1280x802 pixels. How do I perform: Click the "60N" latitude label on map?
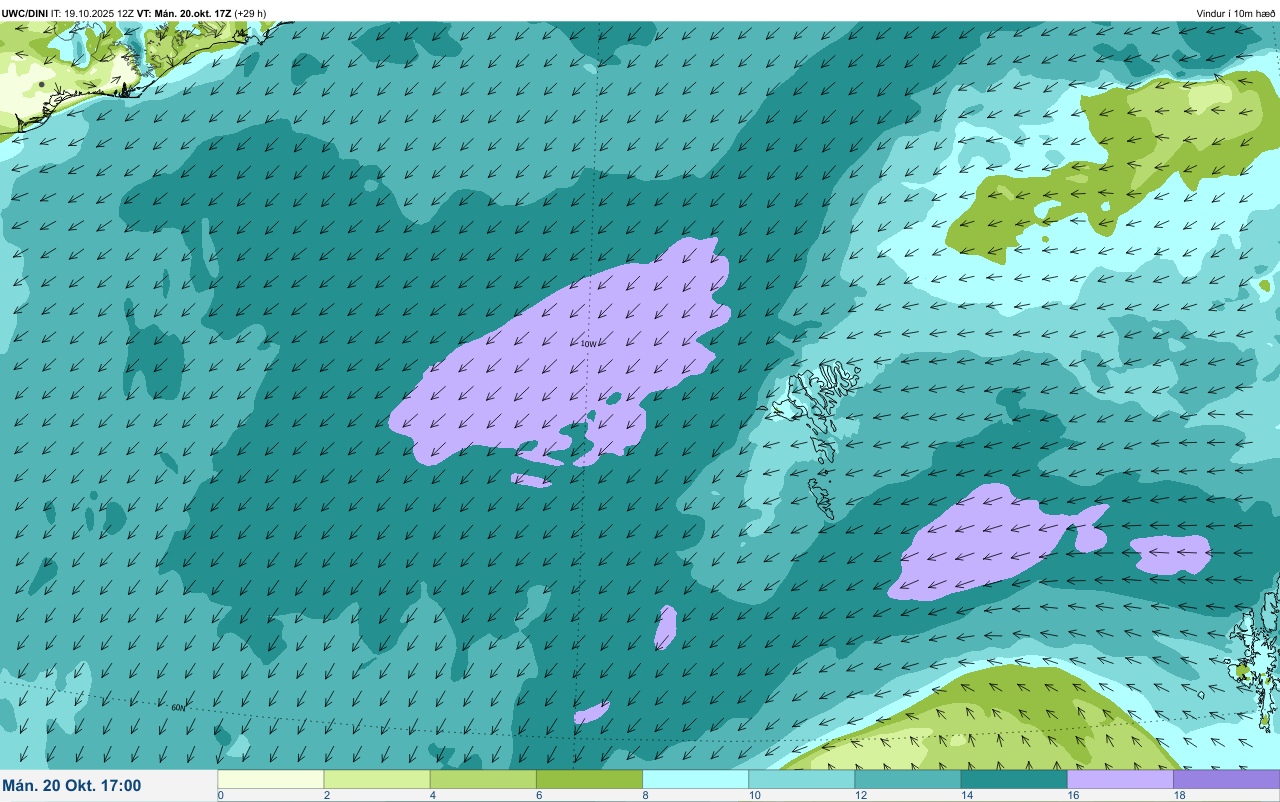pyautogui.click(x=178, y=708)
